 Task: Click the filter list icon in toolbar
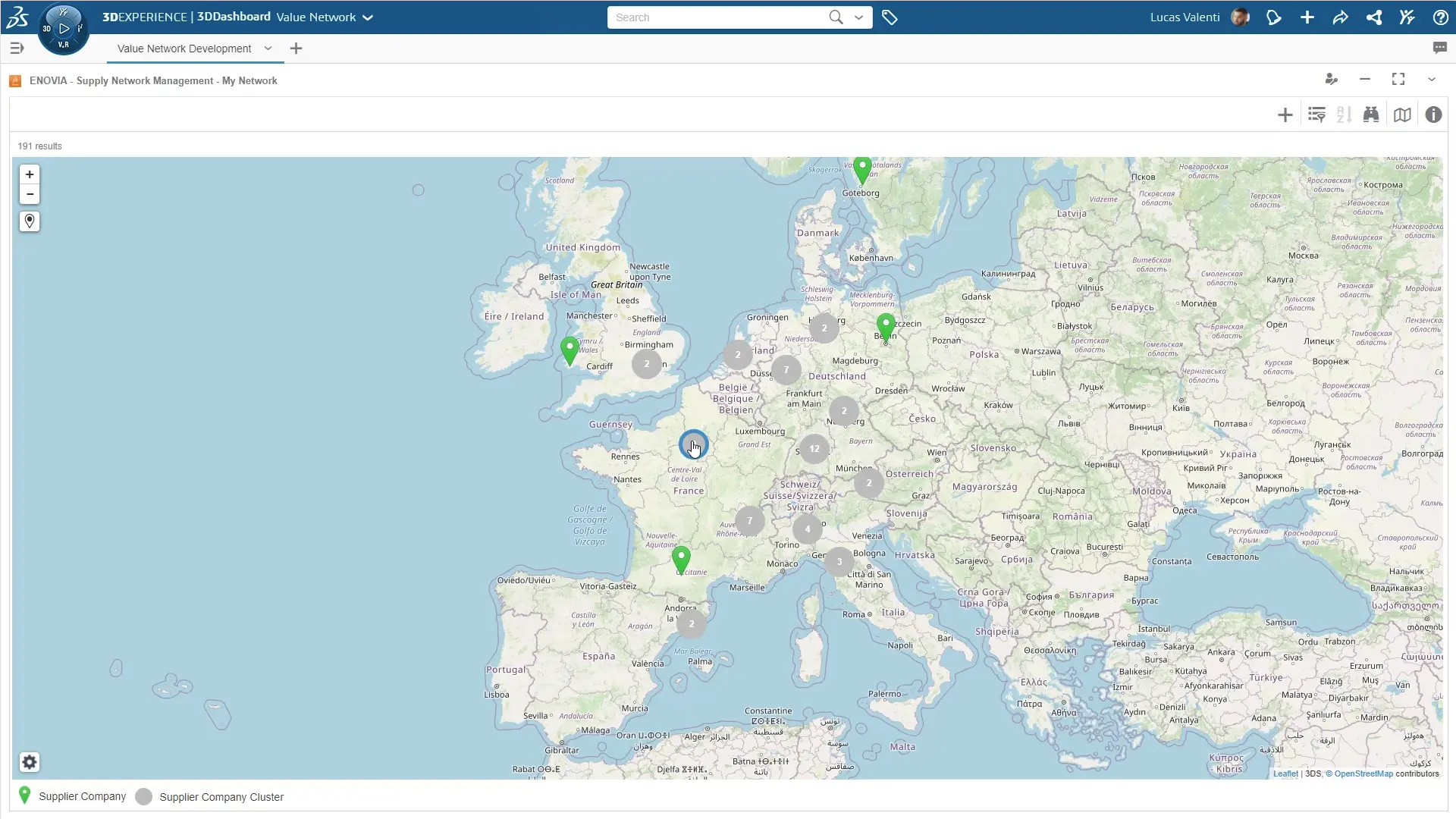(1316, 115)
